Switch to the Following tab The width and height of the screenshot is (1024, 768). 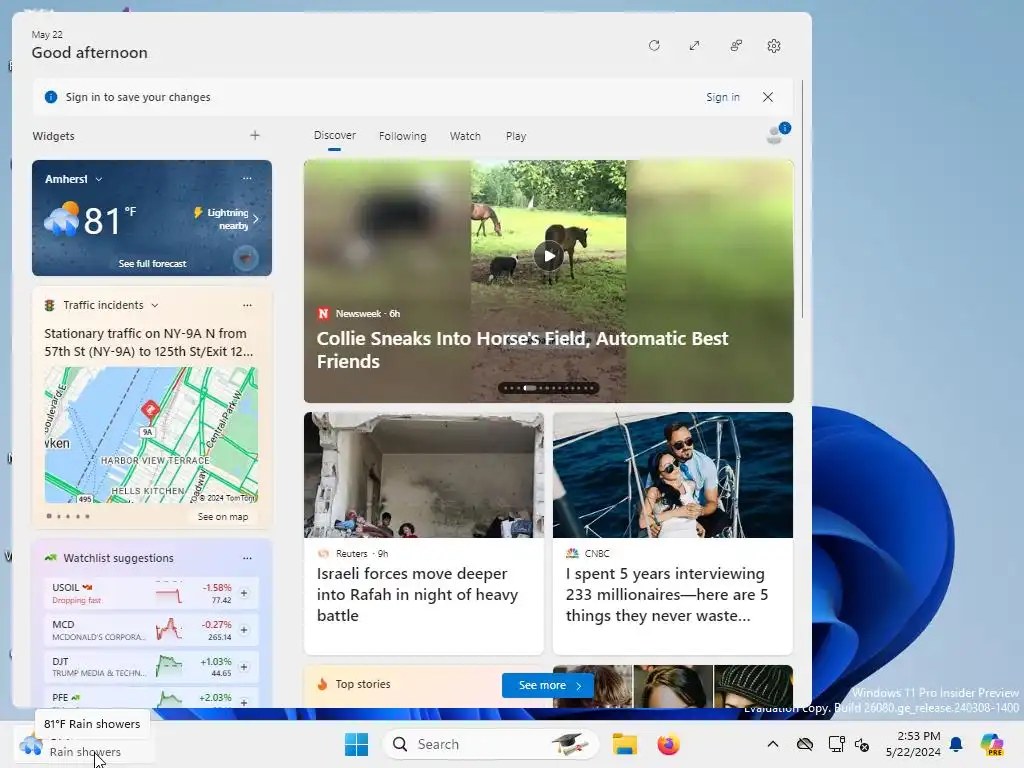402,136
